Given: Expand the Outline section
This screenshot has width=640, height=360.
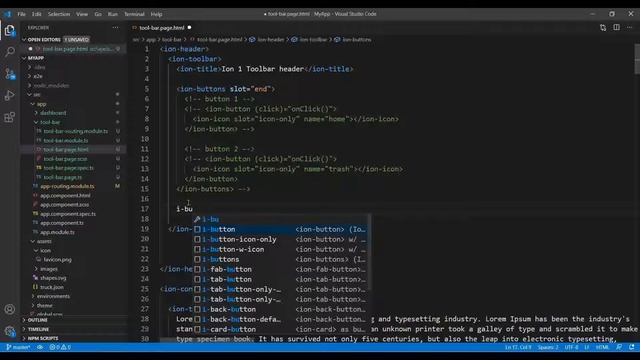Looking at the screenshot, I should [74, 320].
